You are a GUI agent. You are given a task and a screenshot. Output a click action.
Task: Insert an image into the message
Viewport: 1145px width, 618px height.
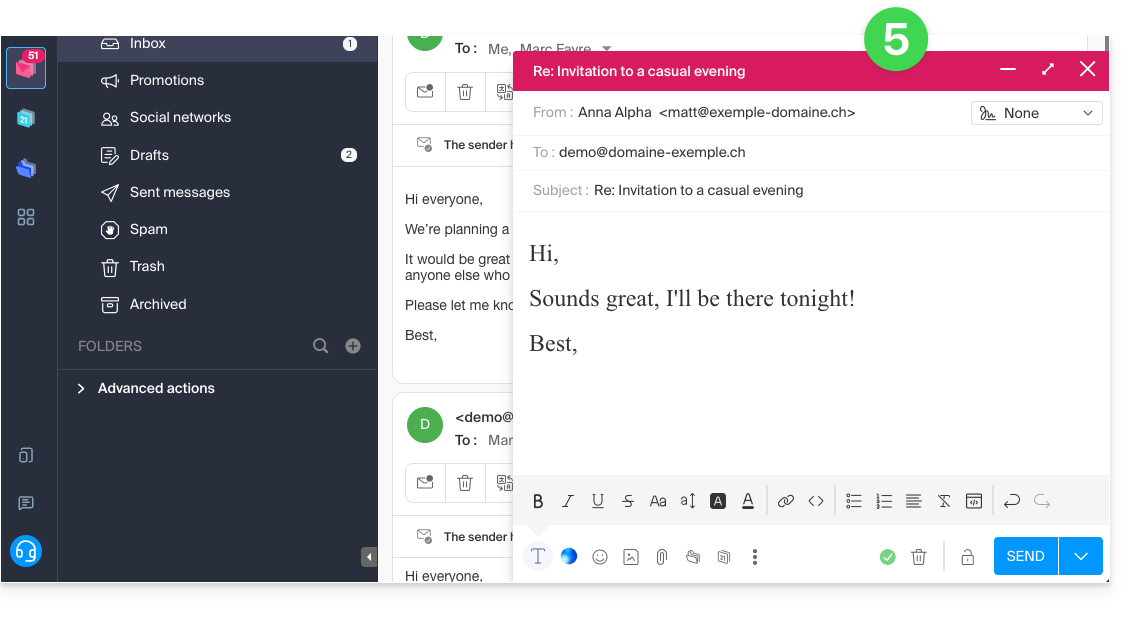pos(631,557)
